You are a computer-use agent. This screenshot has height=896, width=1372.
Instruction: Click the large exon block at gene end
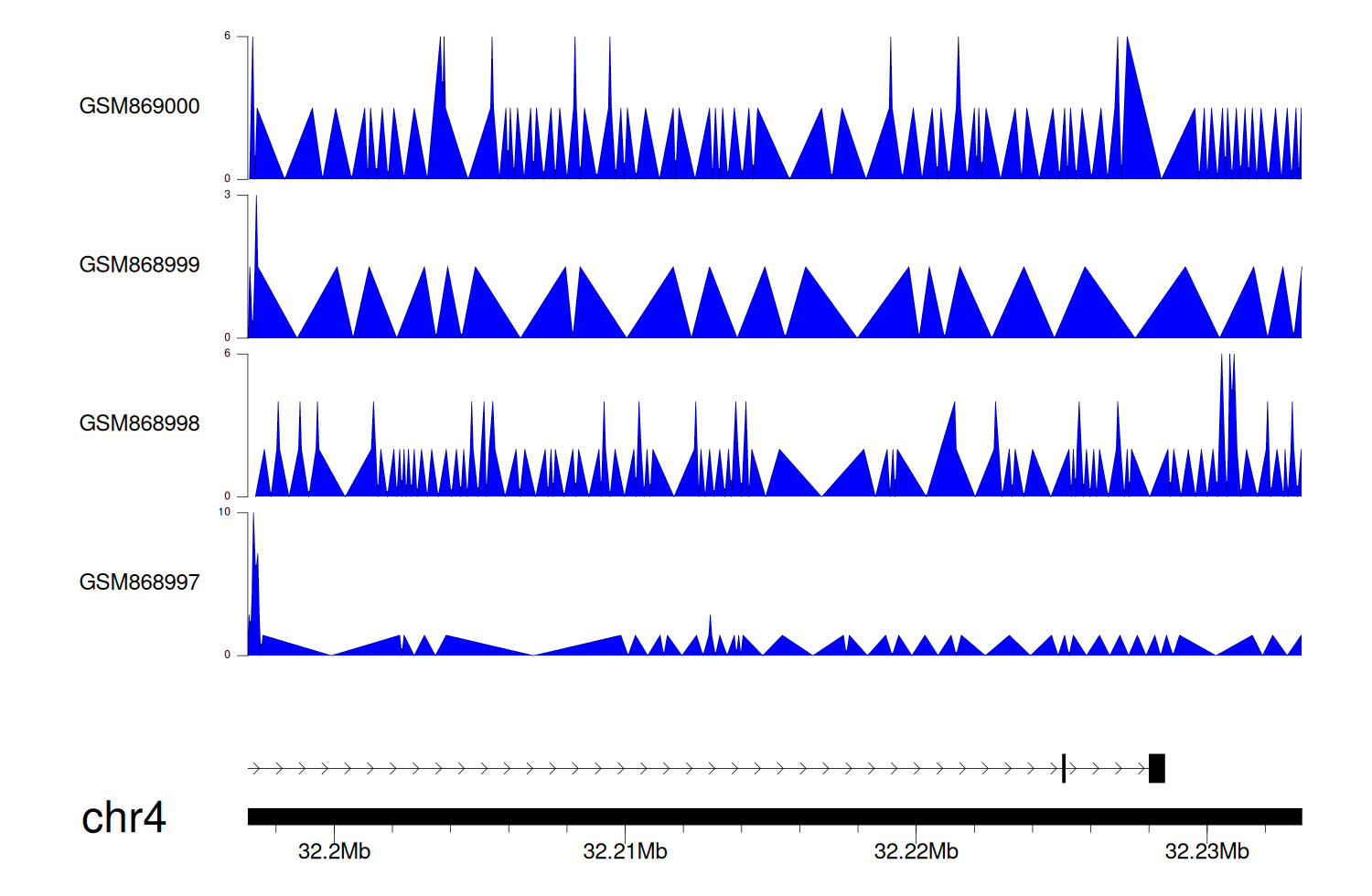click(x=1157, y=768)
